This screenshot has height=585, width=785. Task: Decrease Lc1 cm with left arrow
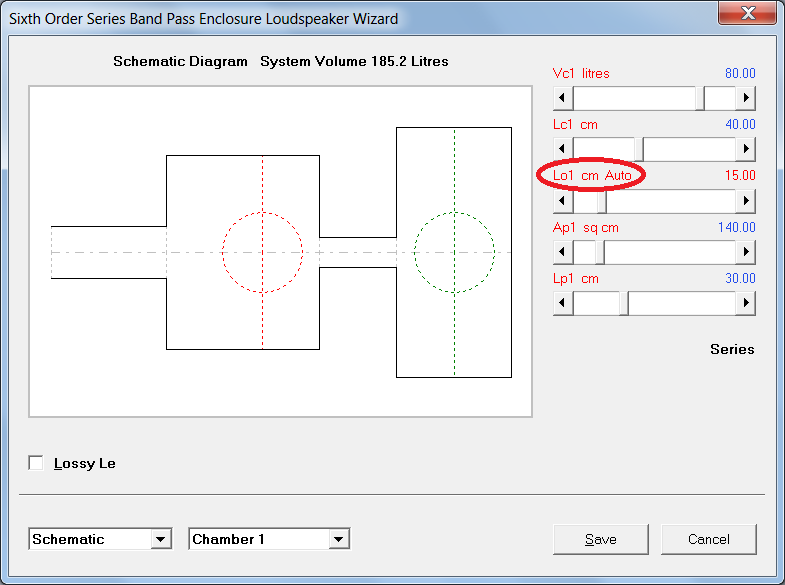point(563,149)
